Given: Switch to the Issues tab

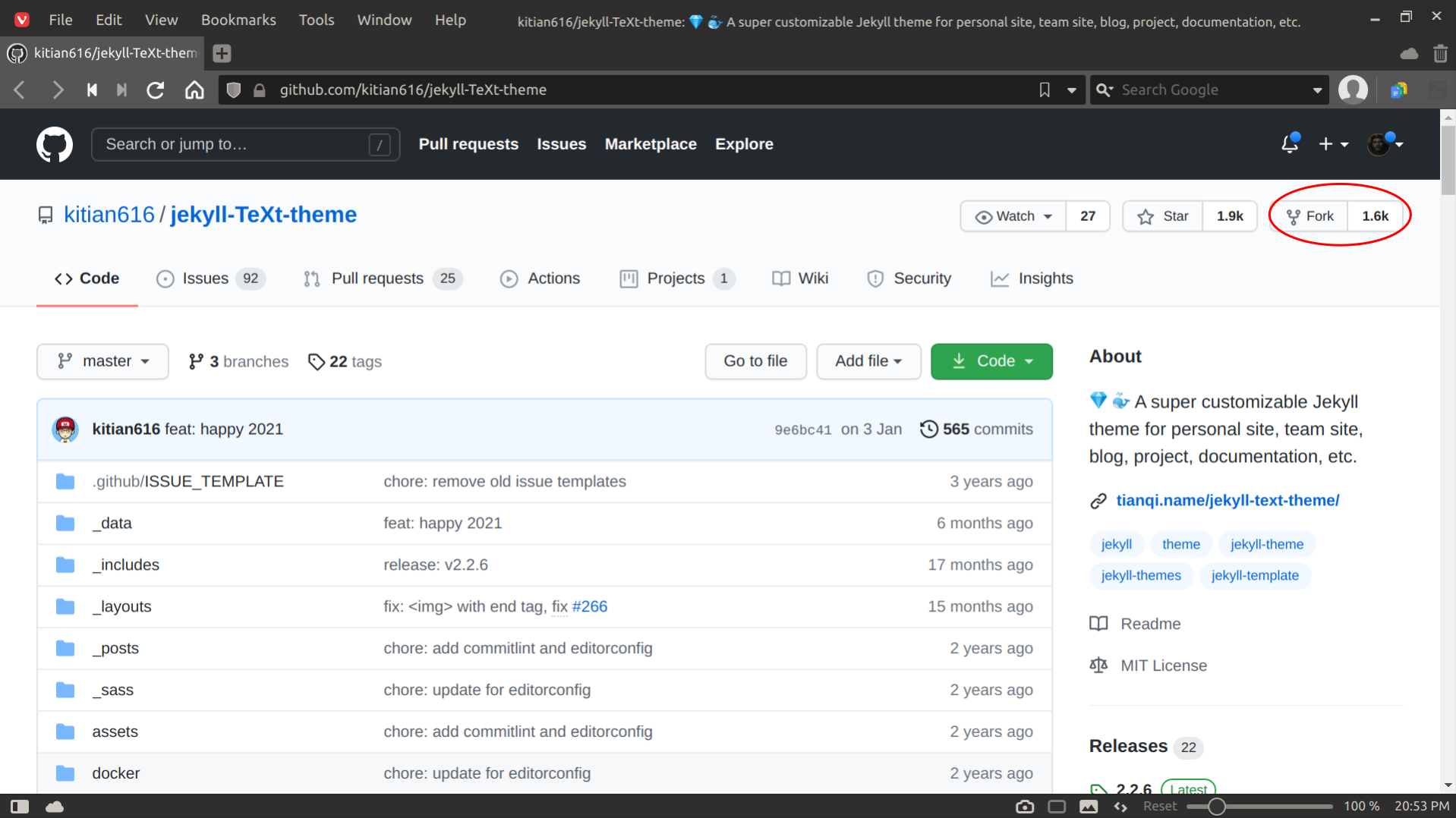Looking at the screenshot, I should (x=210, y=278).
